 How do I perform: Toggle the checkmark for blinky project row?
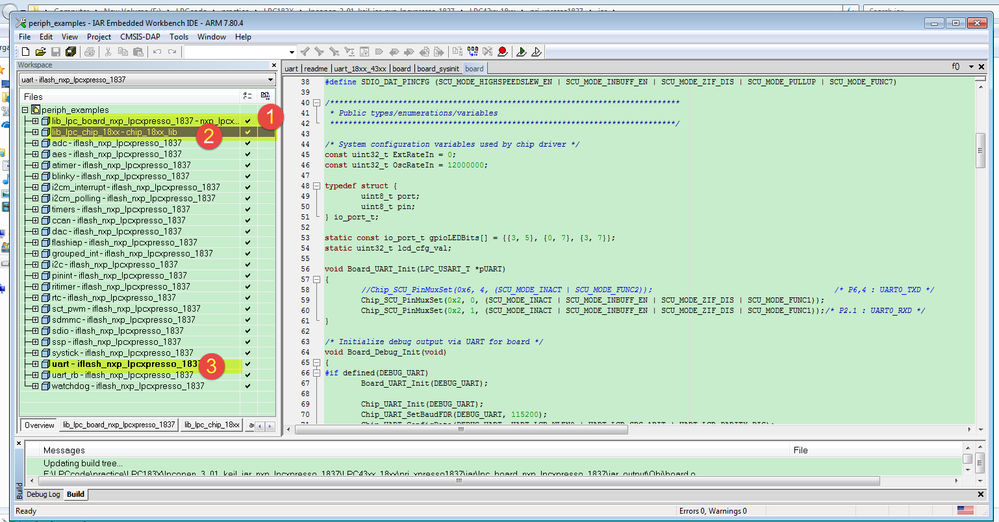[247, 177]
